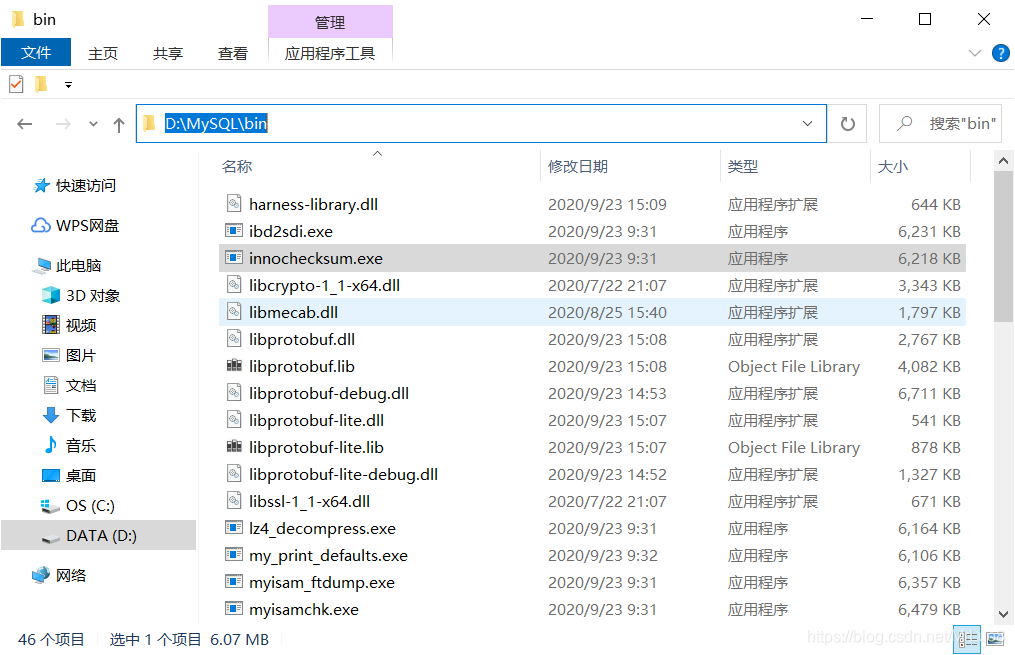Open the 3D 对象 folder
This screenshot has width=1015, height=655.
pyautogui.click(x=82, y=296)
